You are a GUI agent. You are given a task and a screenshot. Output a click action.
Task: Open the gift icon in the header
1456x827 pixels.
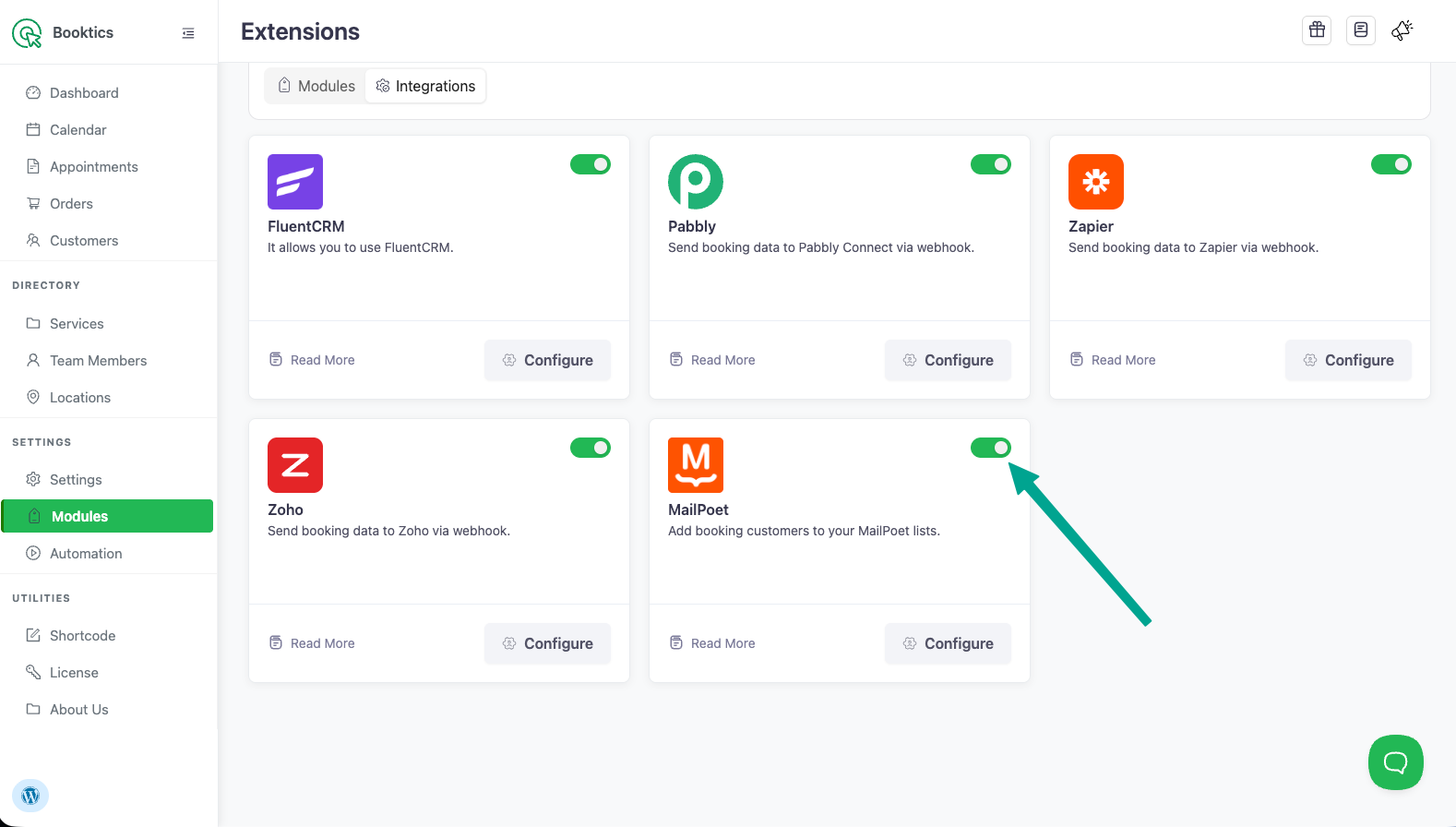[1317, 30]
